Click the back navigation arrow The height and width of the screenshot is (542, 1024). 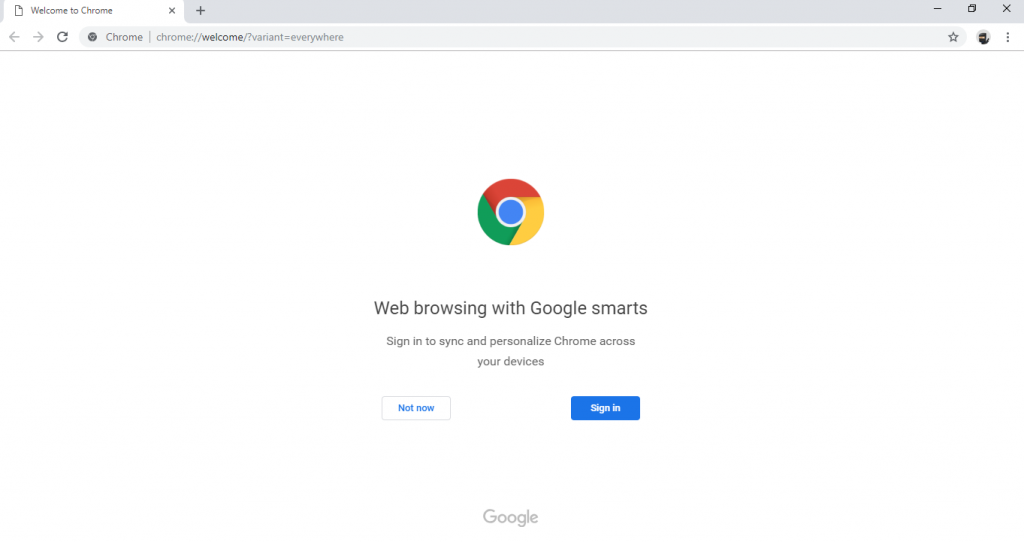pos(14,37)
